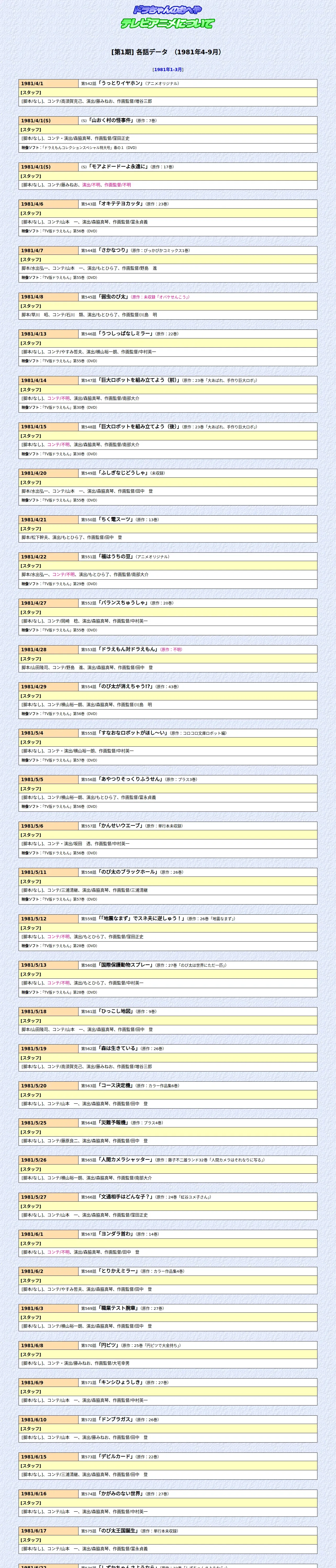Select the date cell 1981/4/20

[x=49, y=473]
